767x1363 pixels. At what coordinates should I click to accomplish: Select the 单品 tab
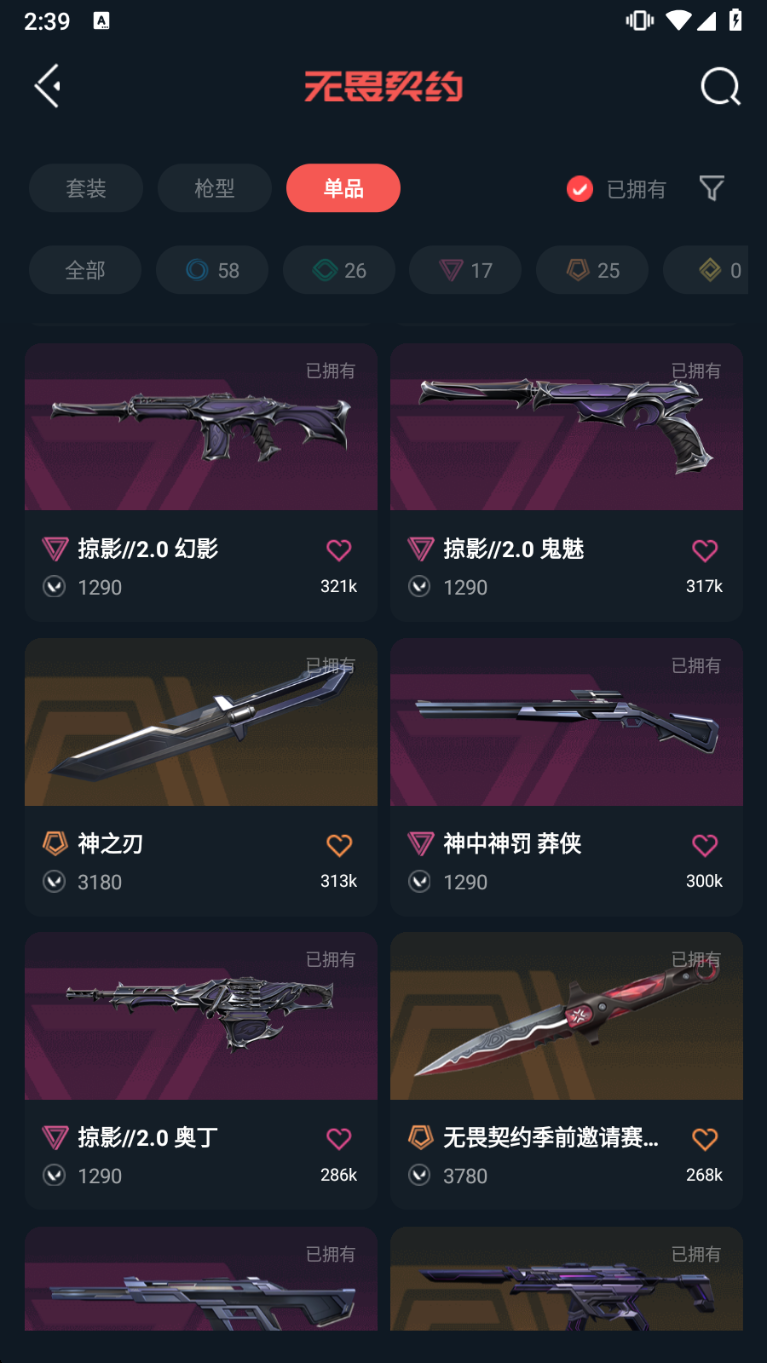343,188
